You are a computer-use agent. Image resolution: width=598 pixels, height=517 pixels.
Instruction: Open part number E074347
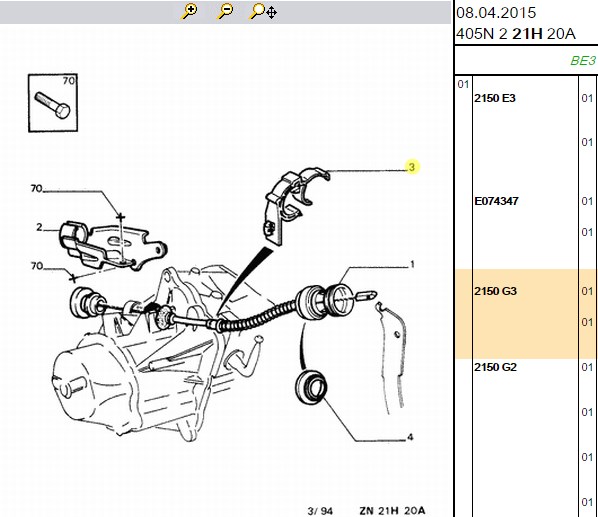tap(496, 201)
